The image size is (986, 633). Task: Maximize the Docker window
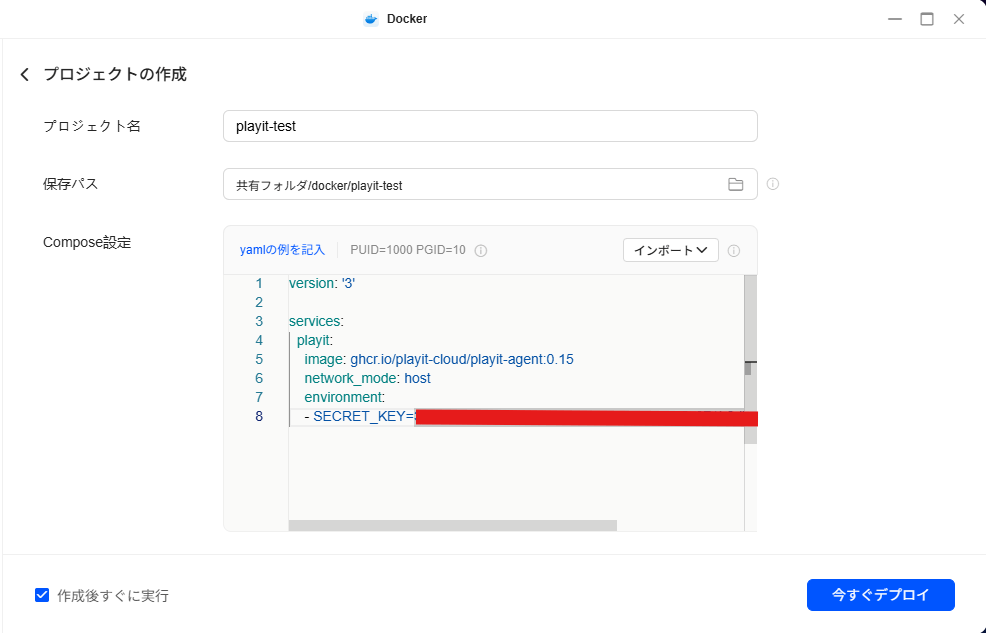pos(927,18)
